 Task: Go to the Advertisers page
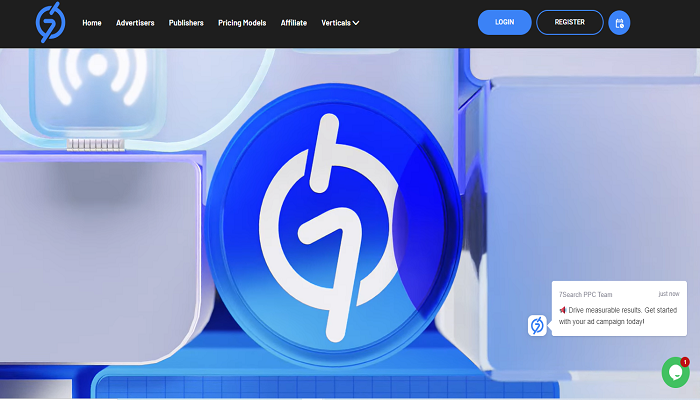(135, 23)
